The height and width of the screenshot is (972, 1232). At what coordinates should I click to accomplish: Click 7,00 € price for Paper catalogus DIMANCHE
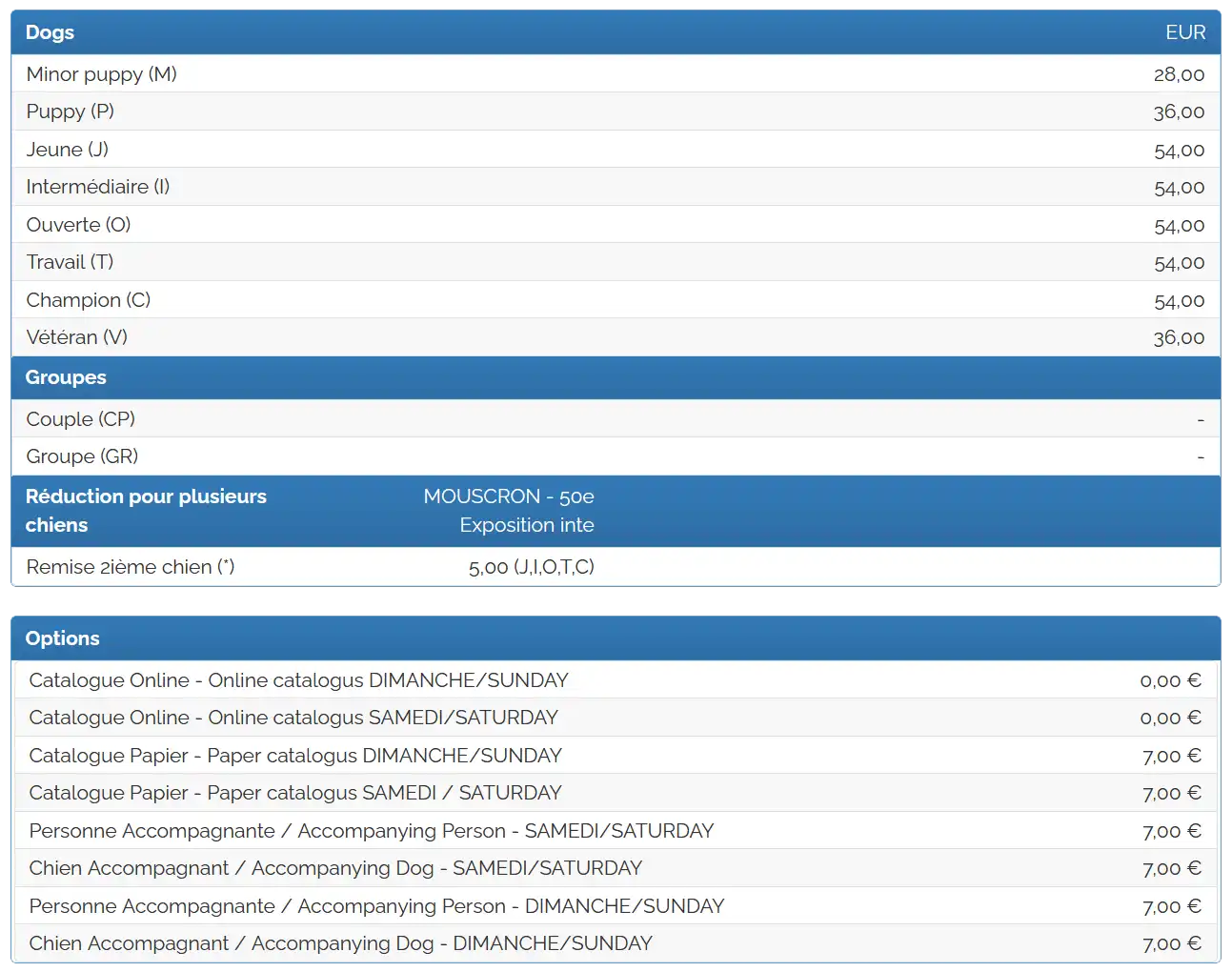point(1172,756)
